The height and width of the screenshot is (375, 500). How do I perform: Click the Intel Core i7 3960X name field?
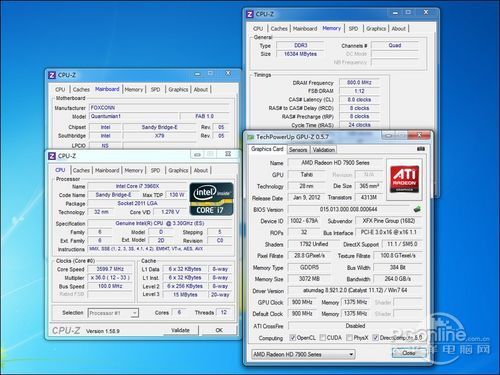coord(137,186)
